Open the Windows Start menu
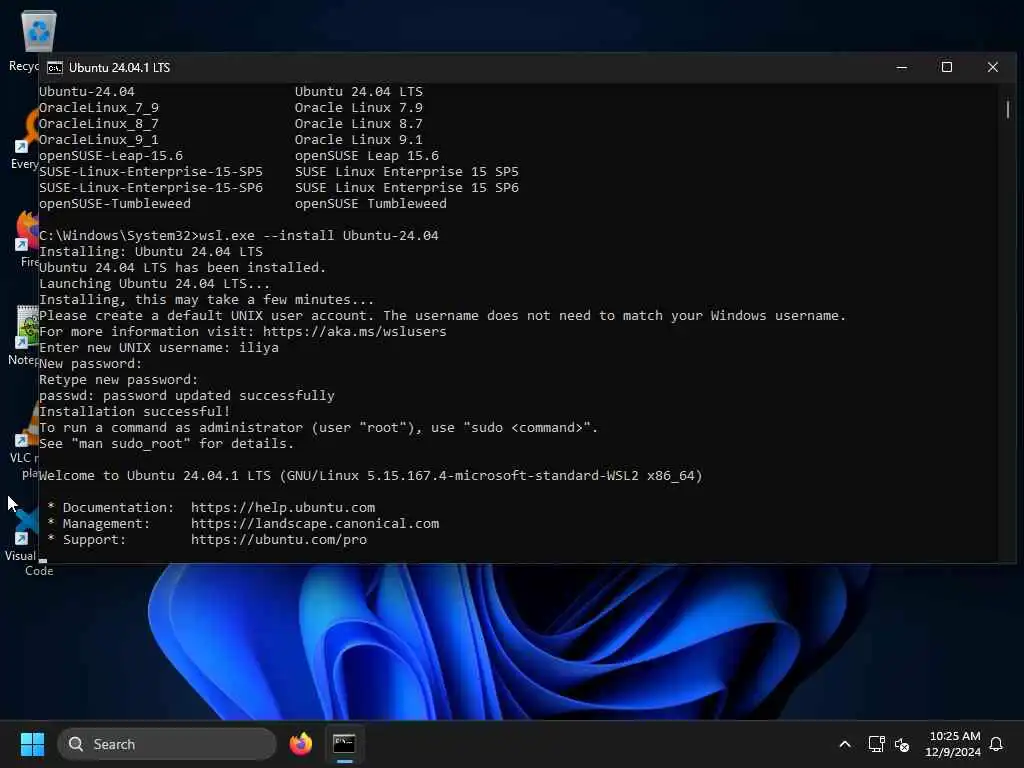 tap(32, 744)
